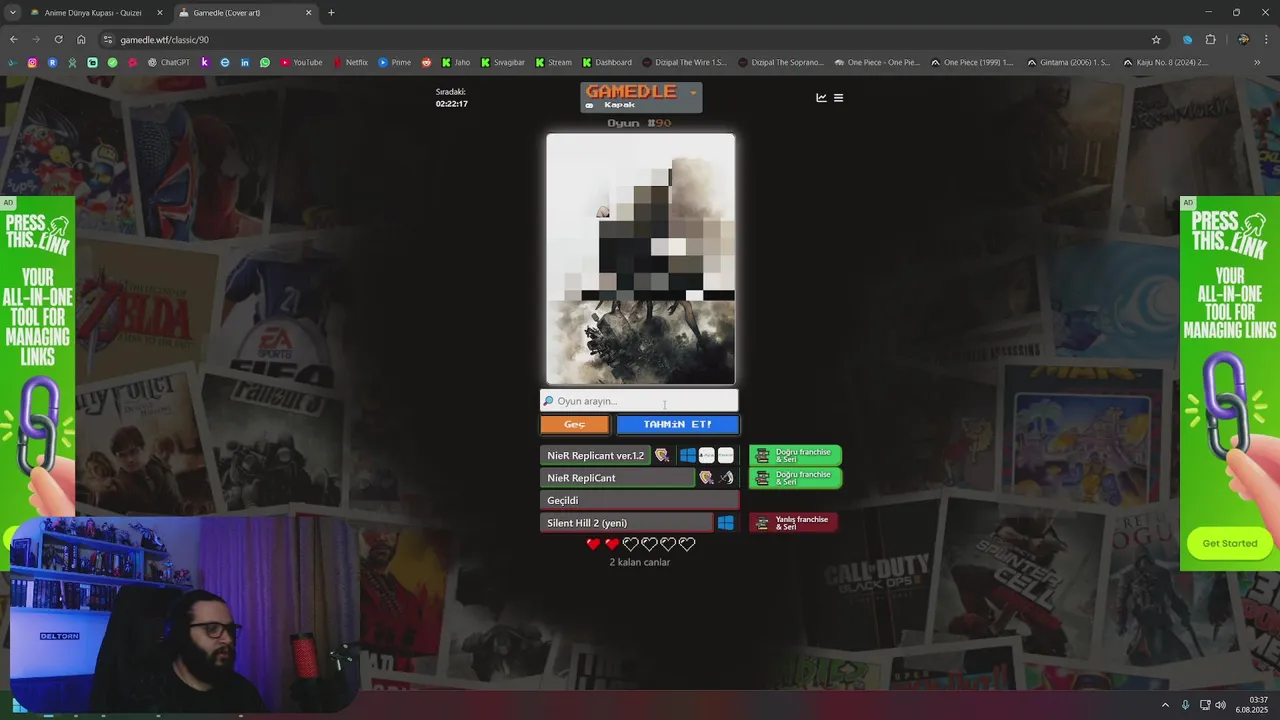1280x720 pixels.
Task: Open Chrome three-dot menu
Action: pyautogui.click(x=1266, y=39)
